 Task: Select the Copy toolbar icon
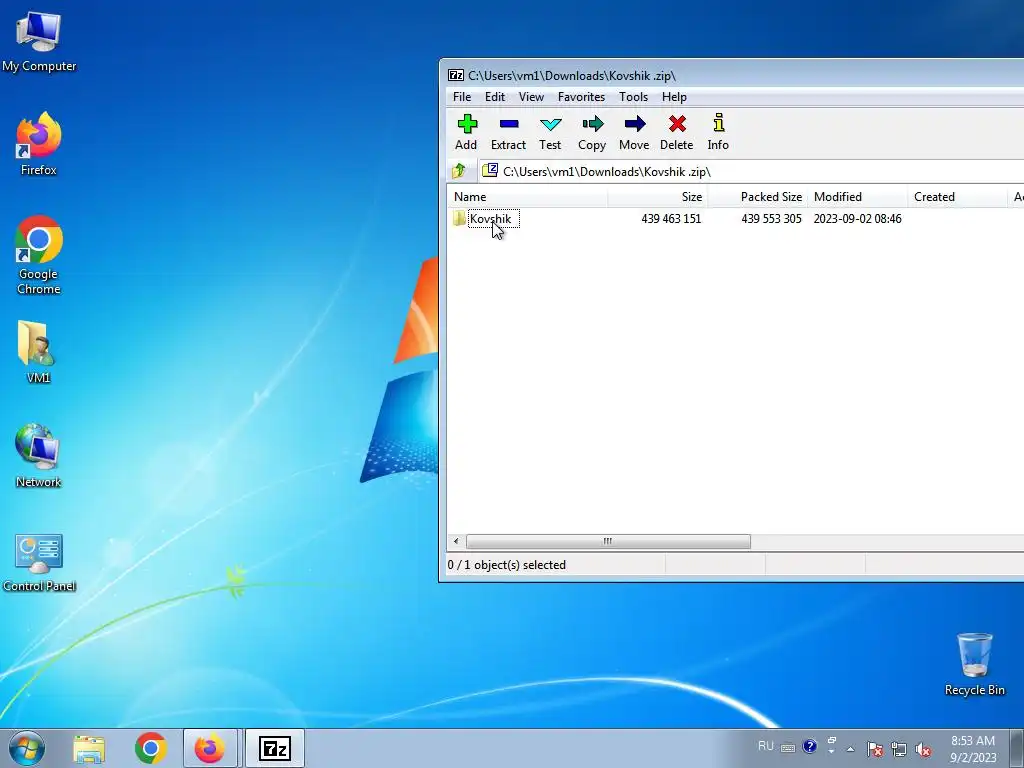point(592,133)
